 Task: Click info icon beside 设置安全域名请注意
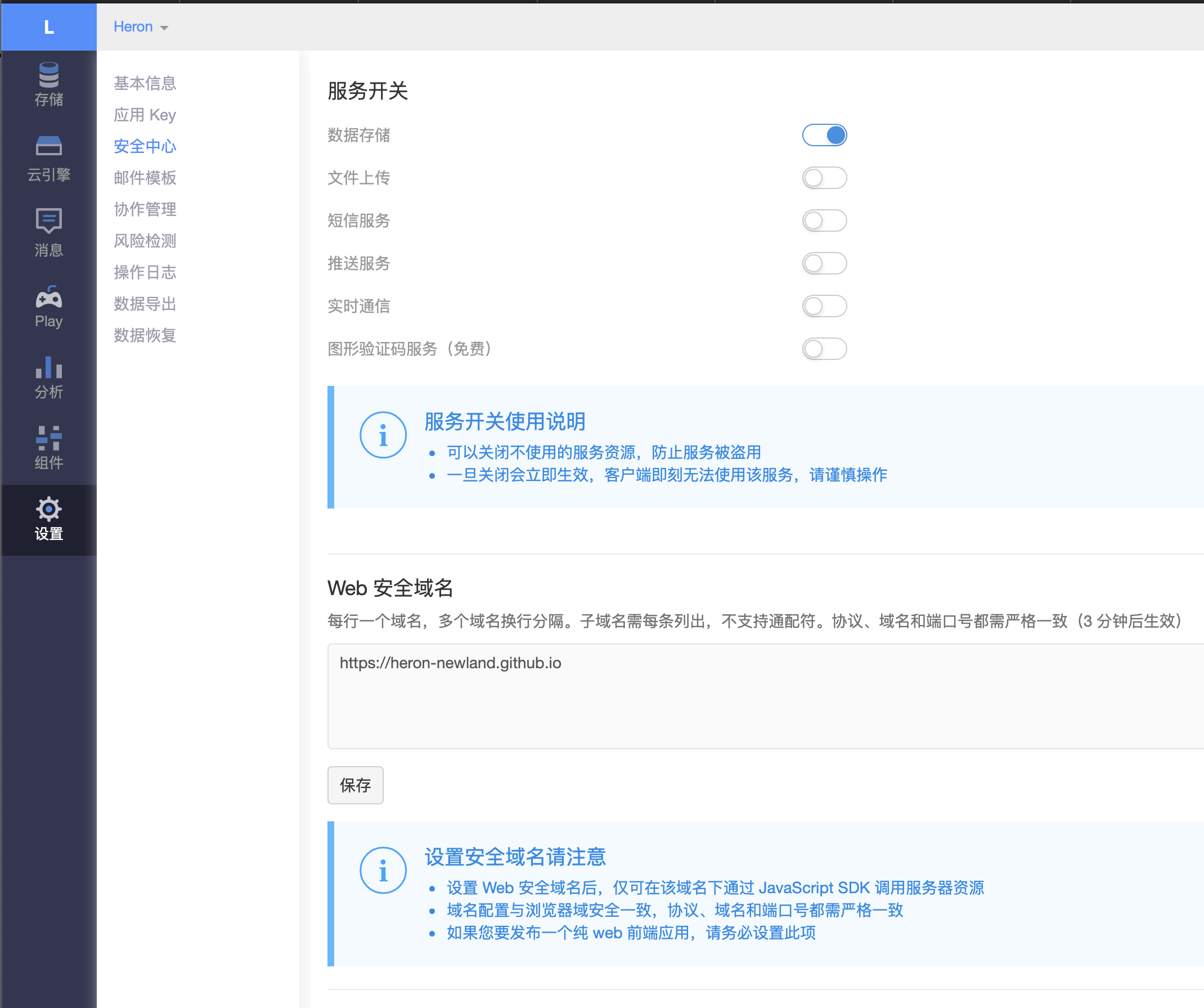click(383, 870)
